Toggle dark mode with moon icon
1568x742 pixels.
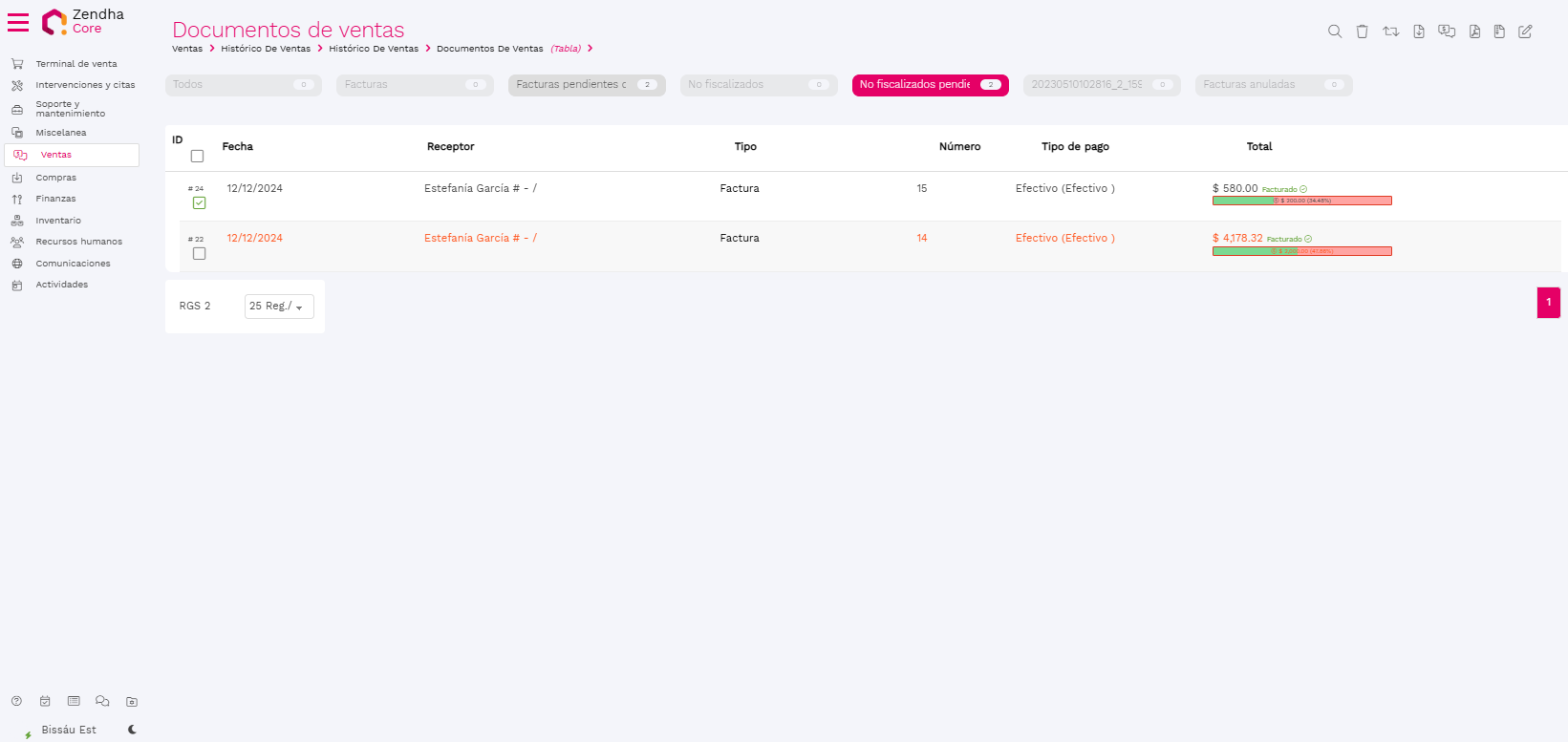(x=132, y=730)
